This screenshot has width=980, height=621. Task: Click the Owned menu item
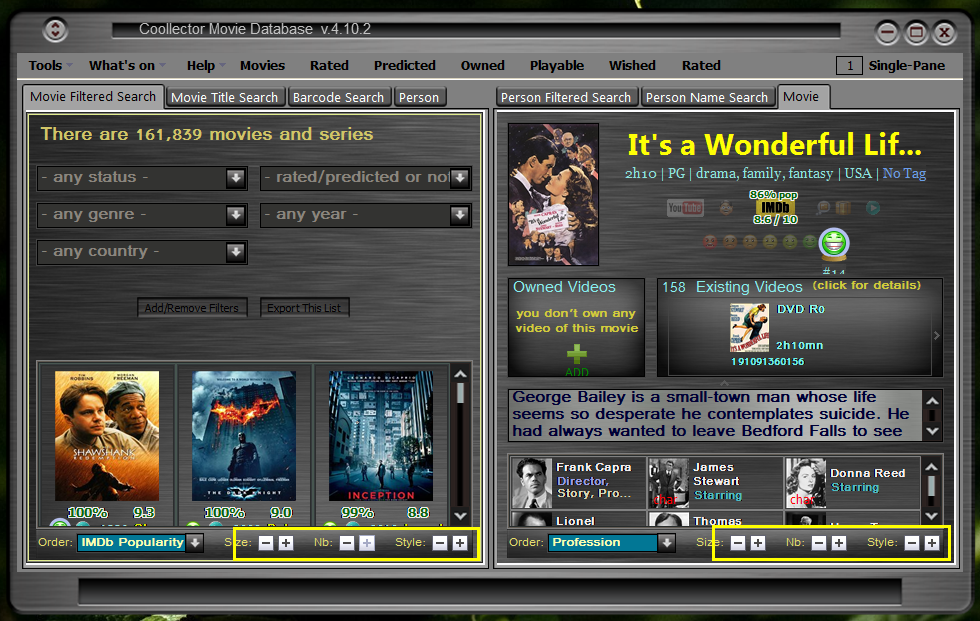482,66
